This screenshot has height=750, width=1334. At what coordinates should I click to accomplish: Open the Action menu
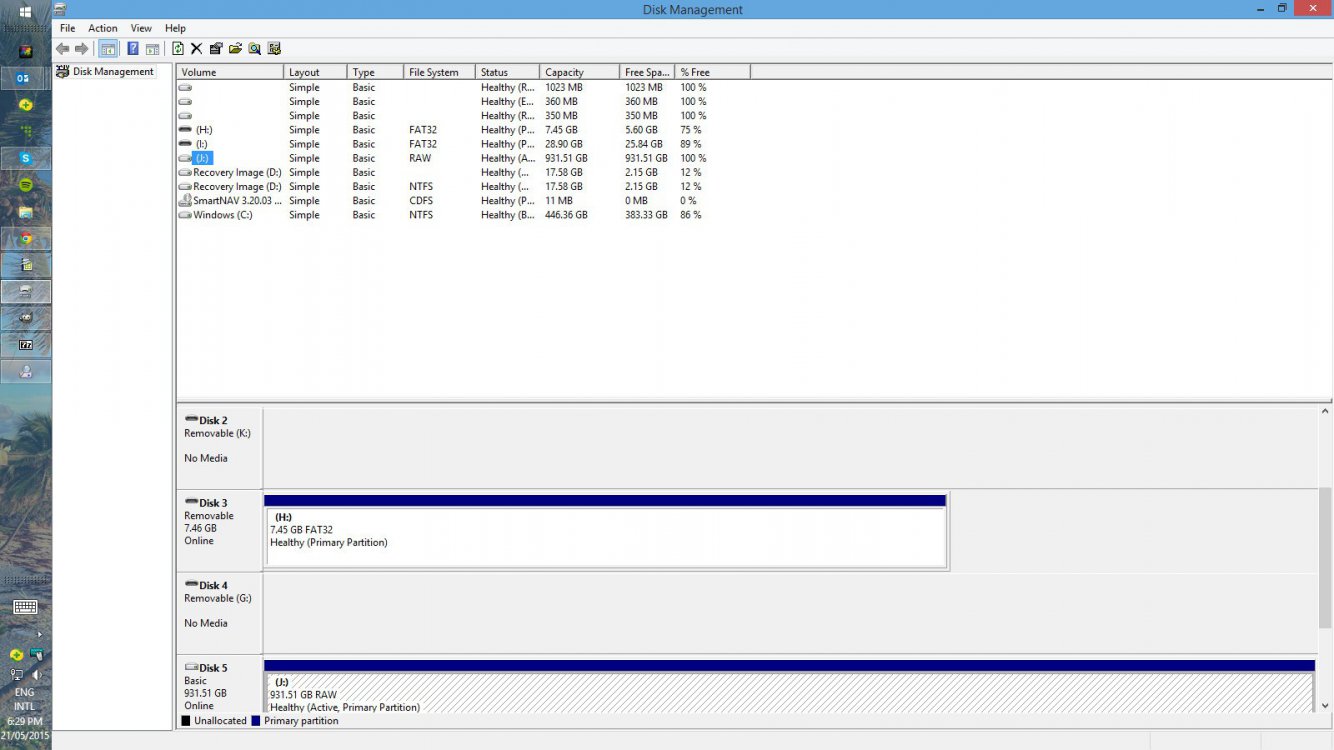102,28
